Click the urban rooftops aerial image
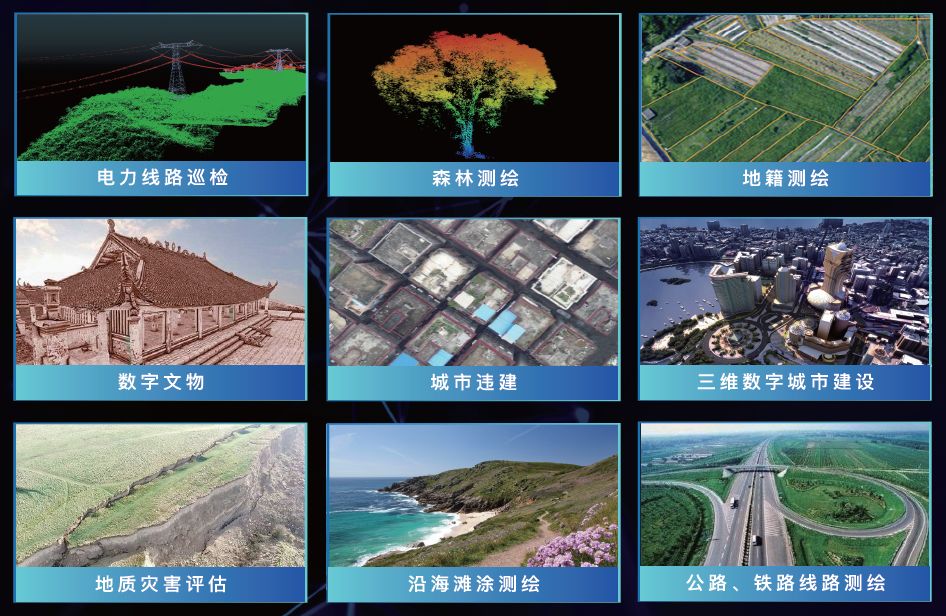 pos(473,292)
